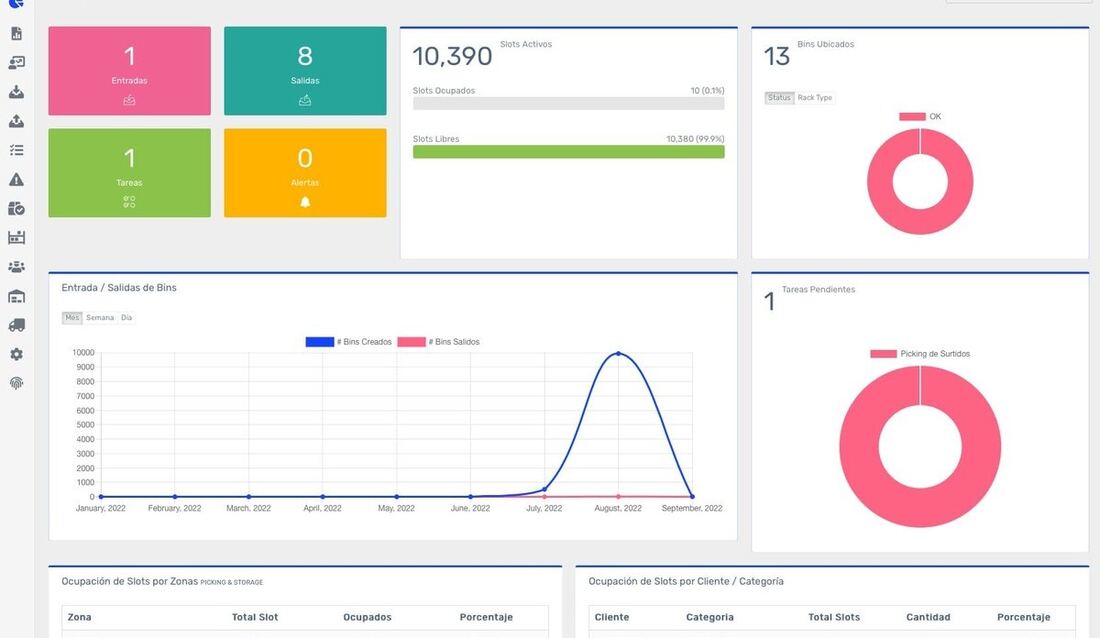Click the Slots Ocupados progress bar
1100x638 pixels.
pyautogui.click(x=568, y=103)
